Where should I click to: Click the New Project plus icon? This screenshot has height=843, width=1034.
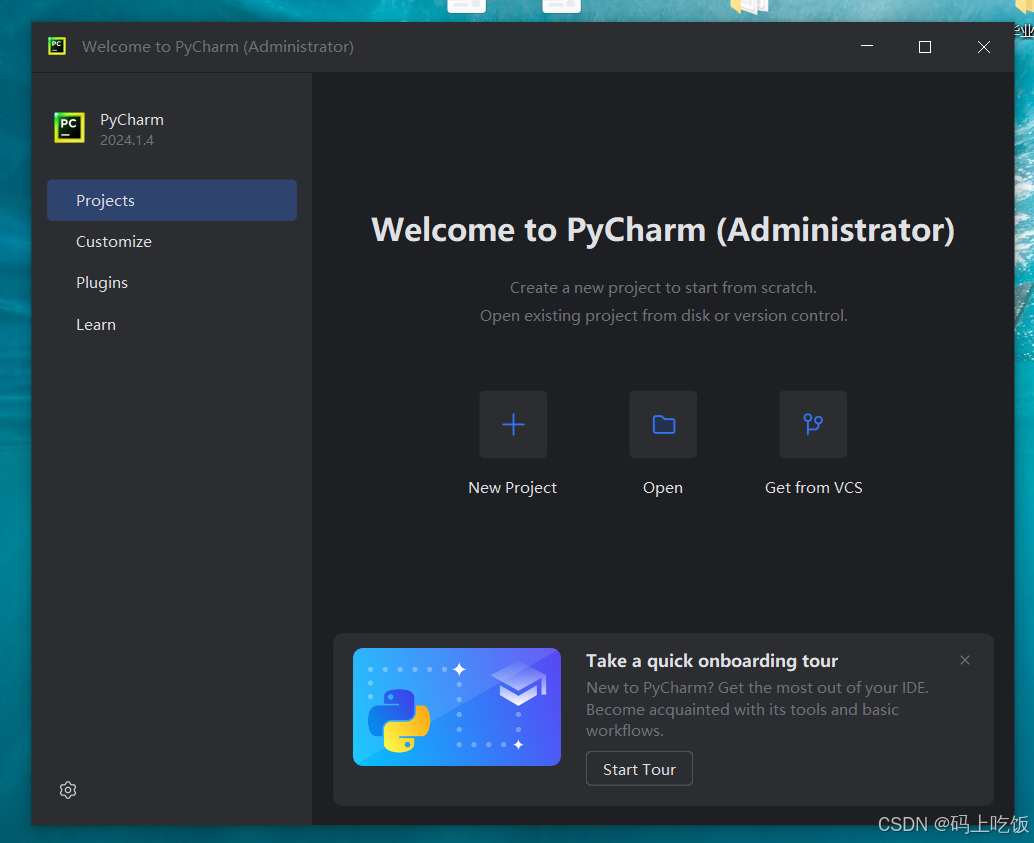click(513, 424)
